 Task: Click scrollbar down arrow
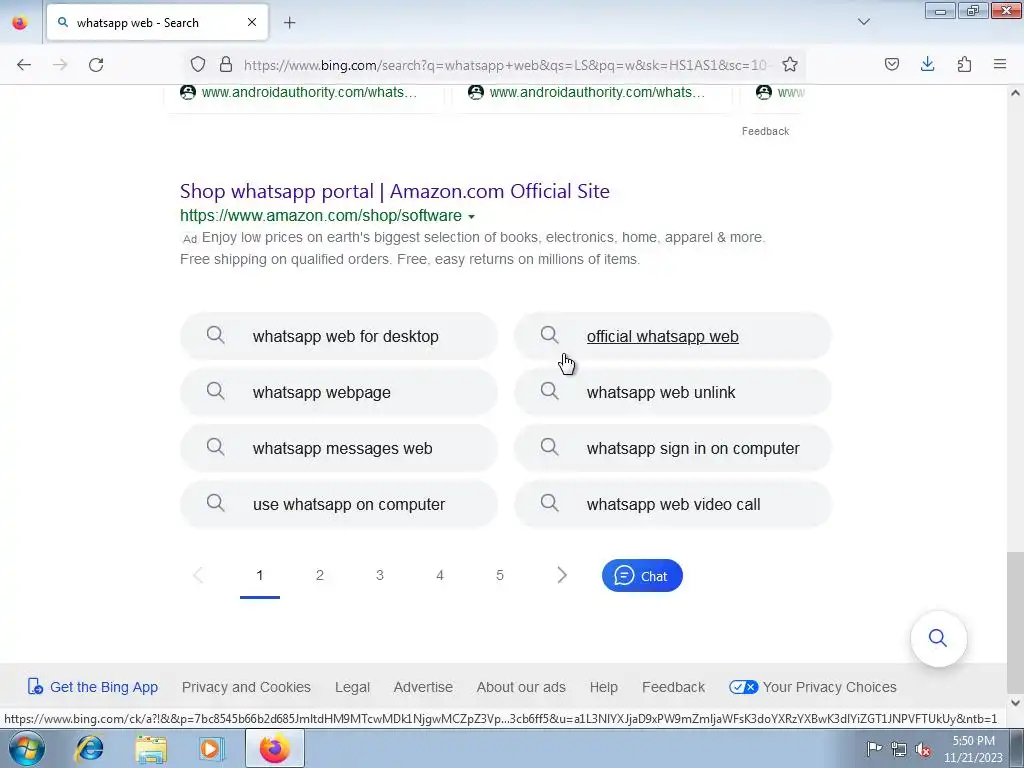pos(1015,703)
